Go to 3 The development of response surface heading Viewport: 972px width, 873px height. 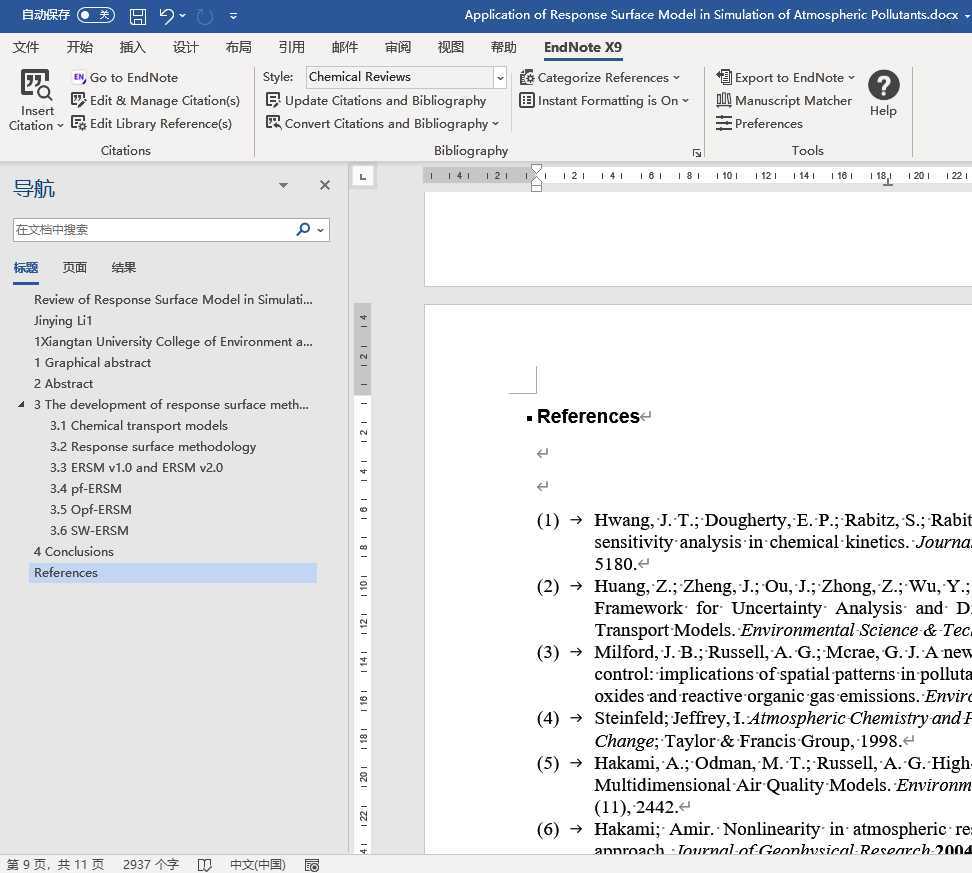(x=173, y=405)
